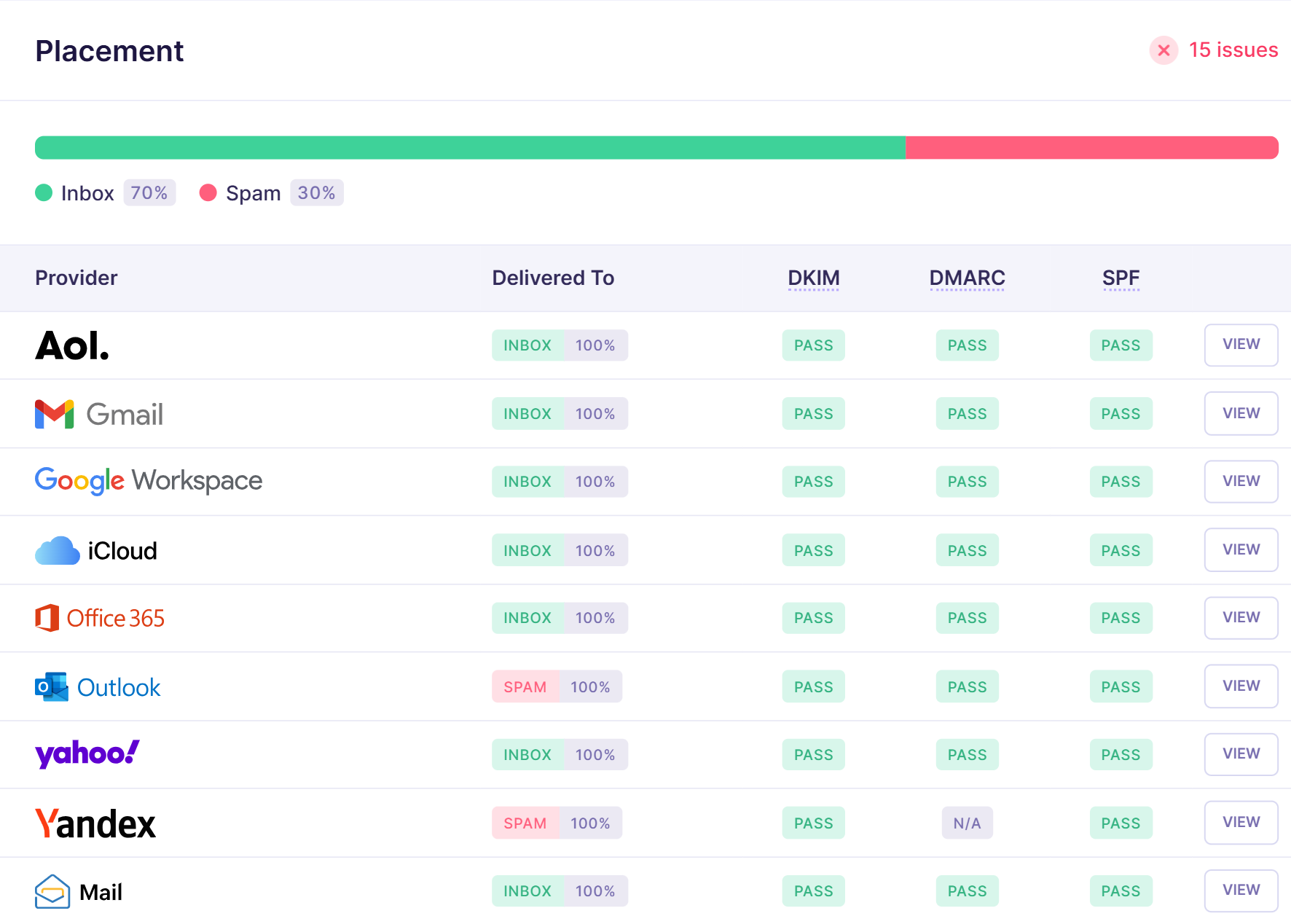Click the green Inbox legend dot

tap(44, 192)
